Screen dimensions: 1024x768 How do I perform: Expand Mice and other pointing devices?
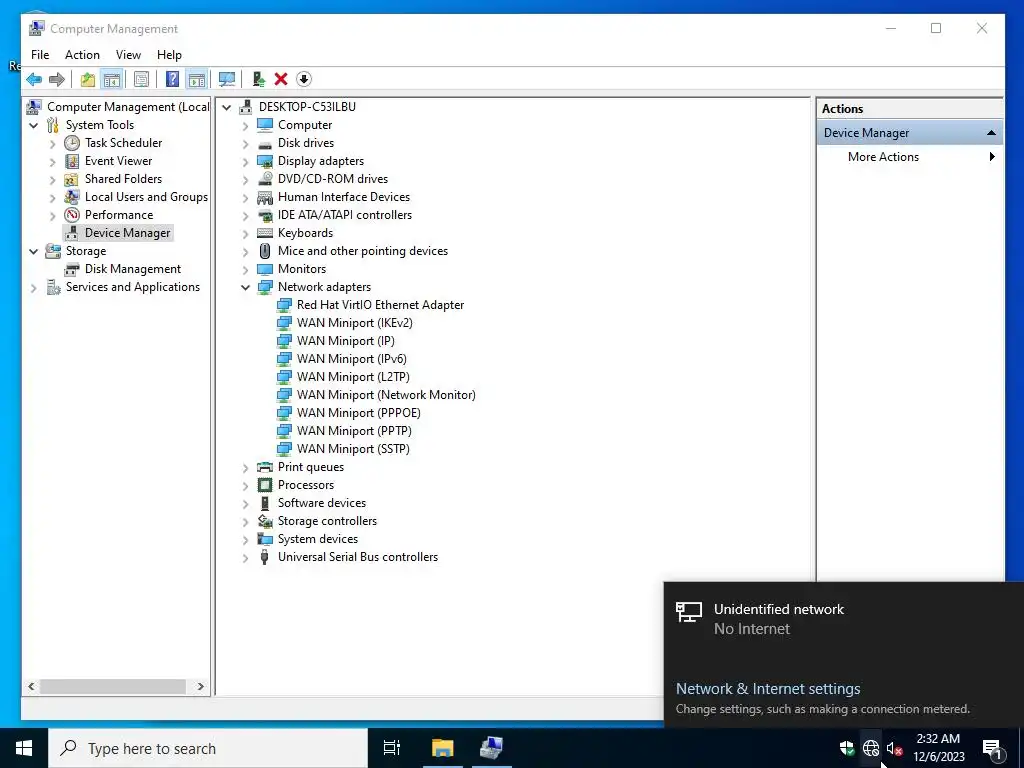[246, 251]
